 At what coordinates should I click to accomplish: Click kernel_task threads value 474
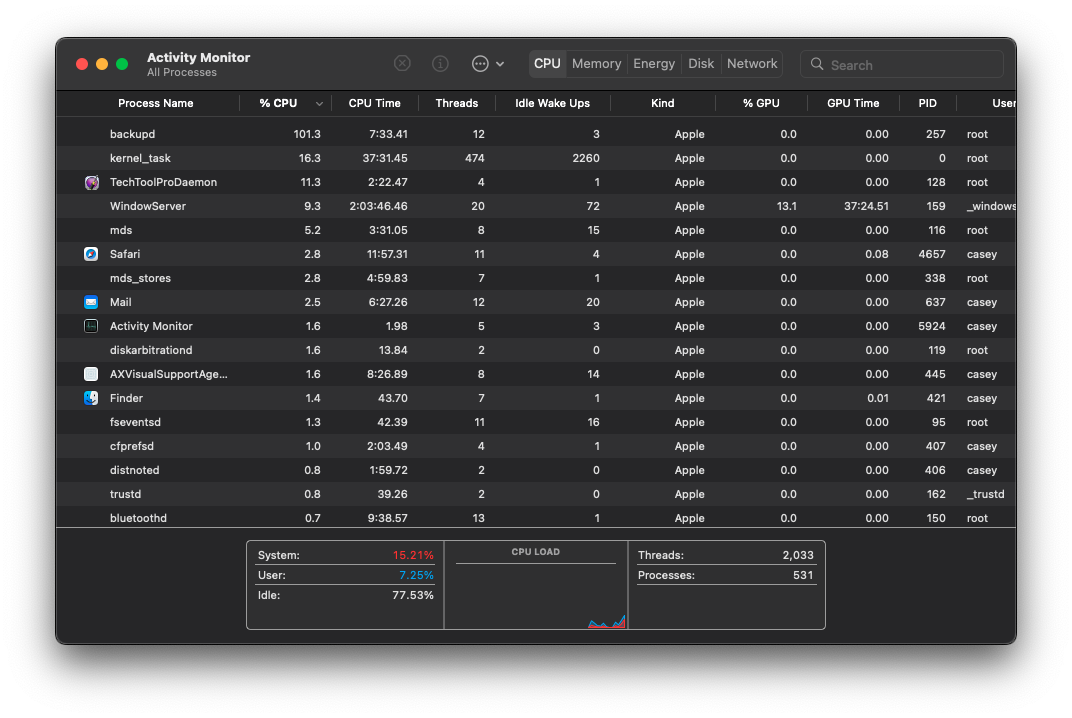pyautogui.click(x=474, y=158)
